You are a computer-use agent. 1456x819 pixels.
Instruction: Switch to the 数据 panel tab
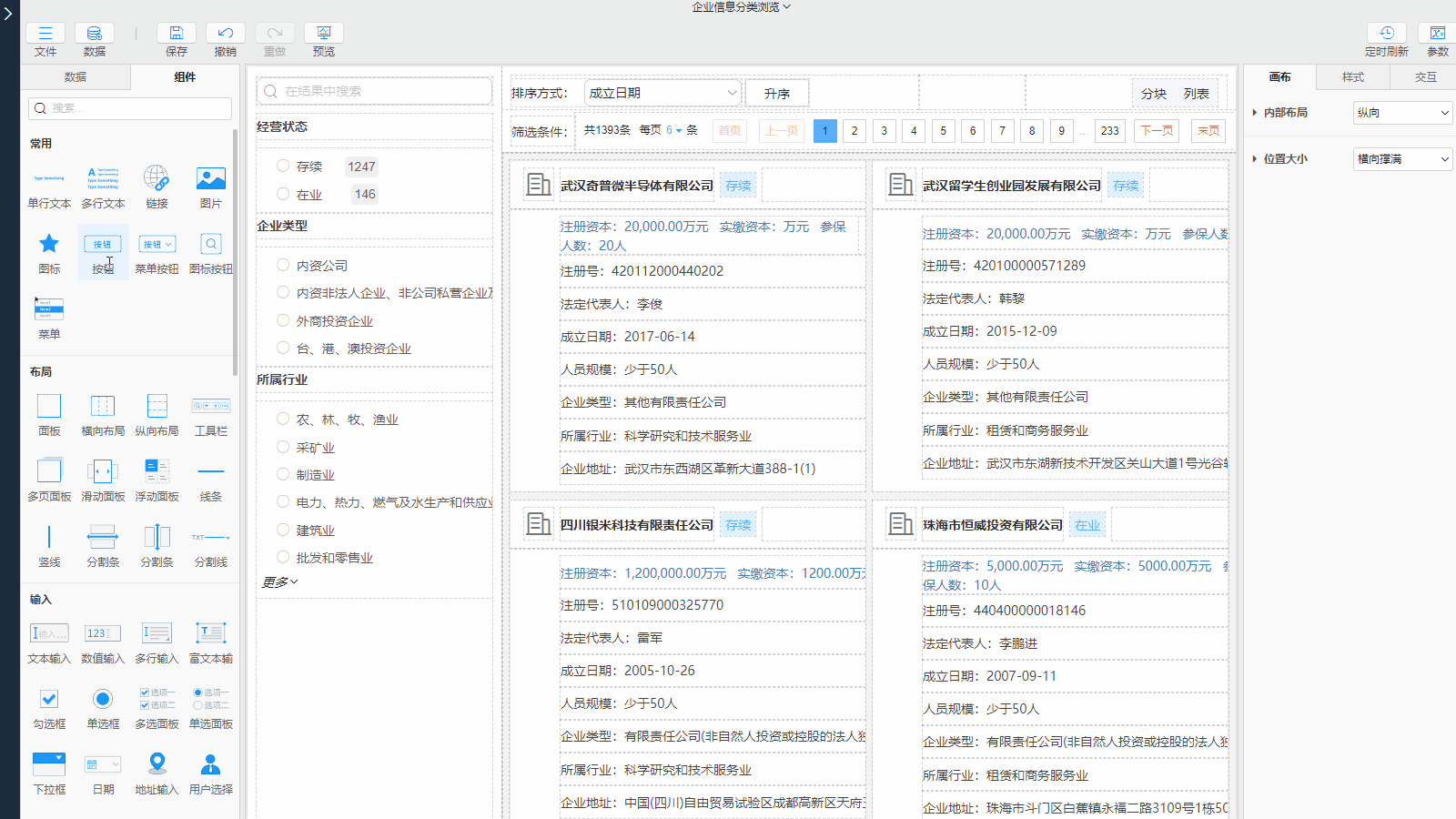[76, 77]
